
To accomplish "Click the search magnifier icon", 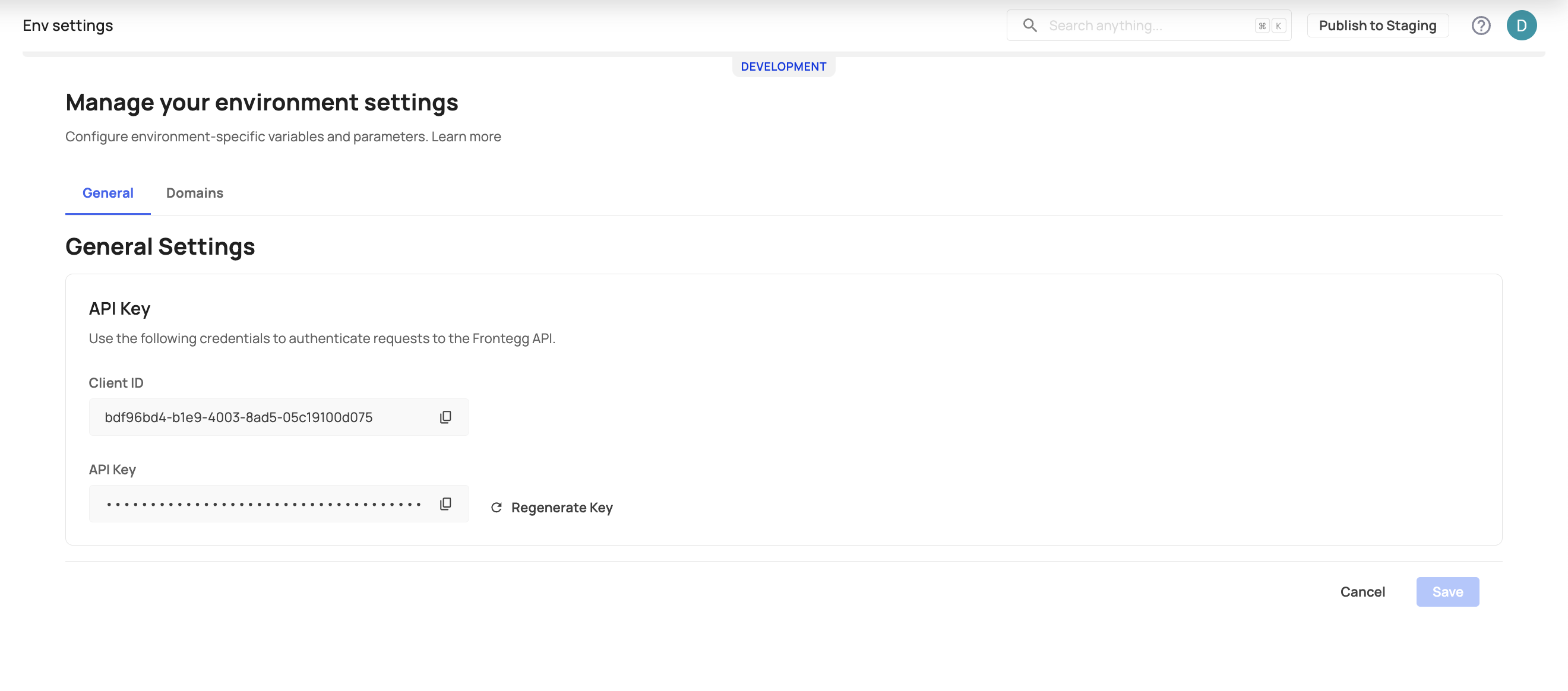I will tap(1029, 26).
